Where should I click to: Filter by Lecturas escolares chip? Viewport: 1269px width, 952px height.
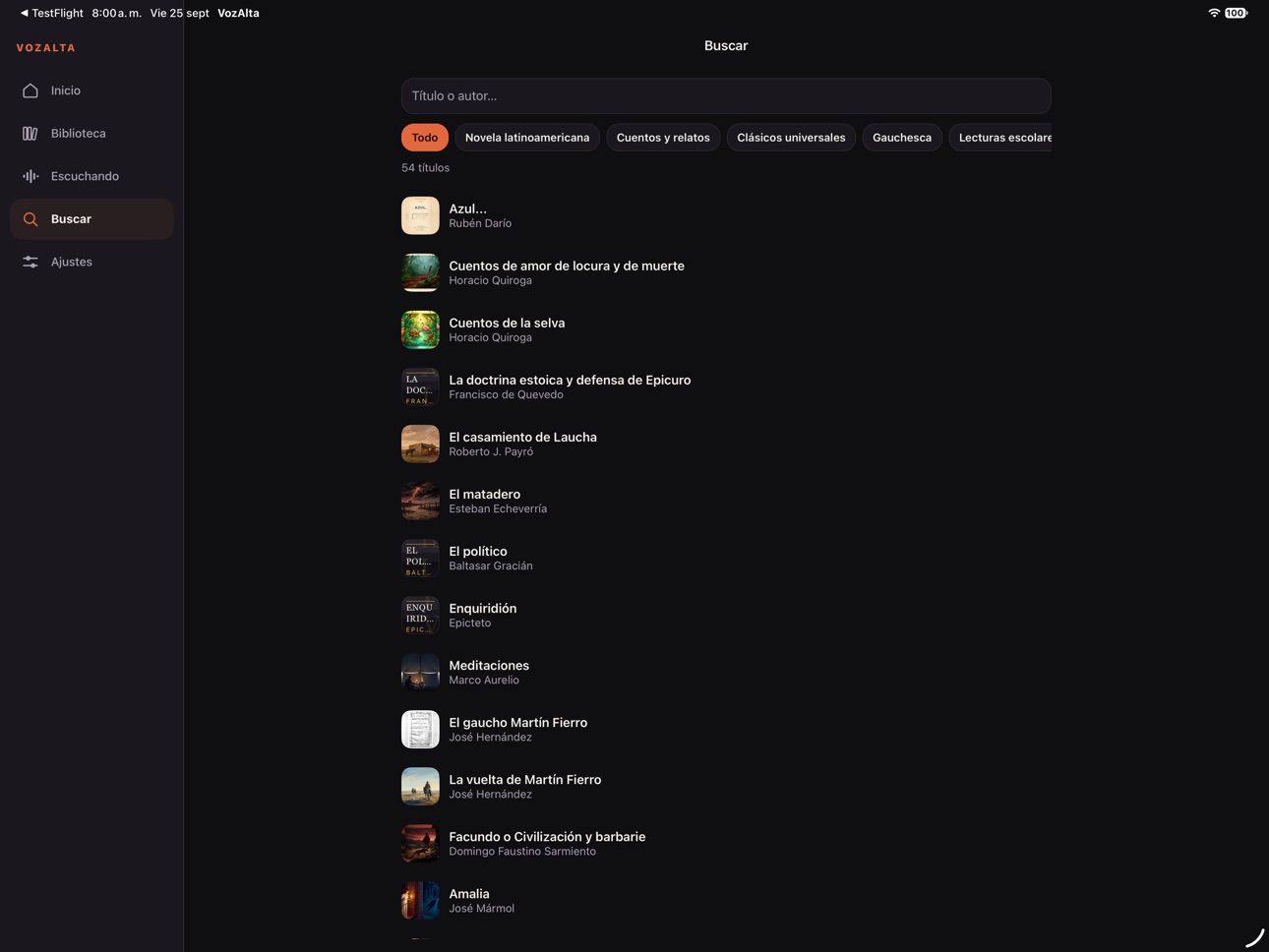pyautogui.click(x=1000, y=138)
